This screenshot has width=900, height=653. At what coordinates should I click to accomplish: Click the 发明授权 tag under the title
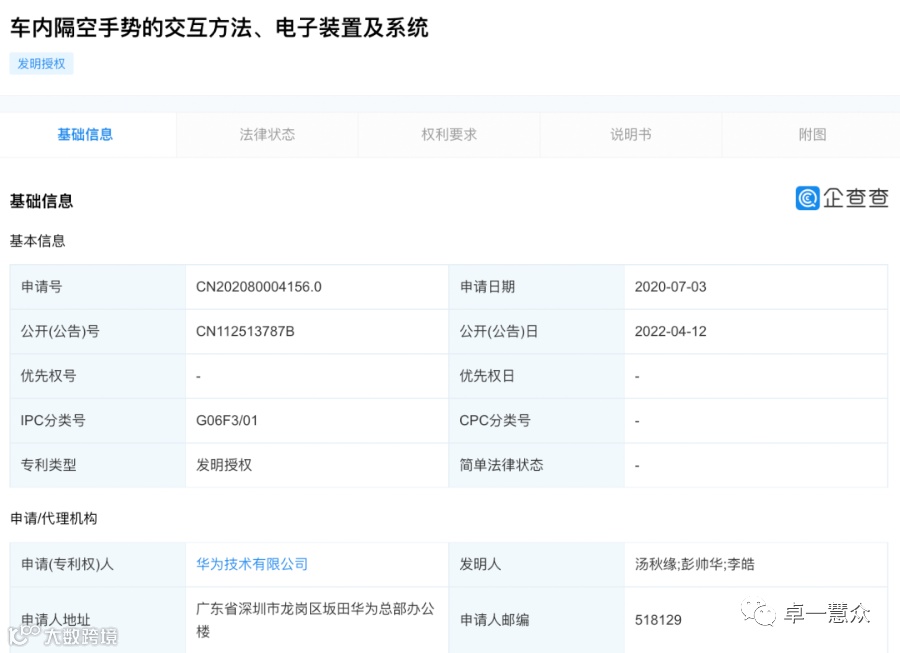[x=41, y=63]
